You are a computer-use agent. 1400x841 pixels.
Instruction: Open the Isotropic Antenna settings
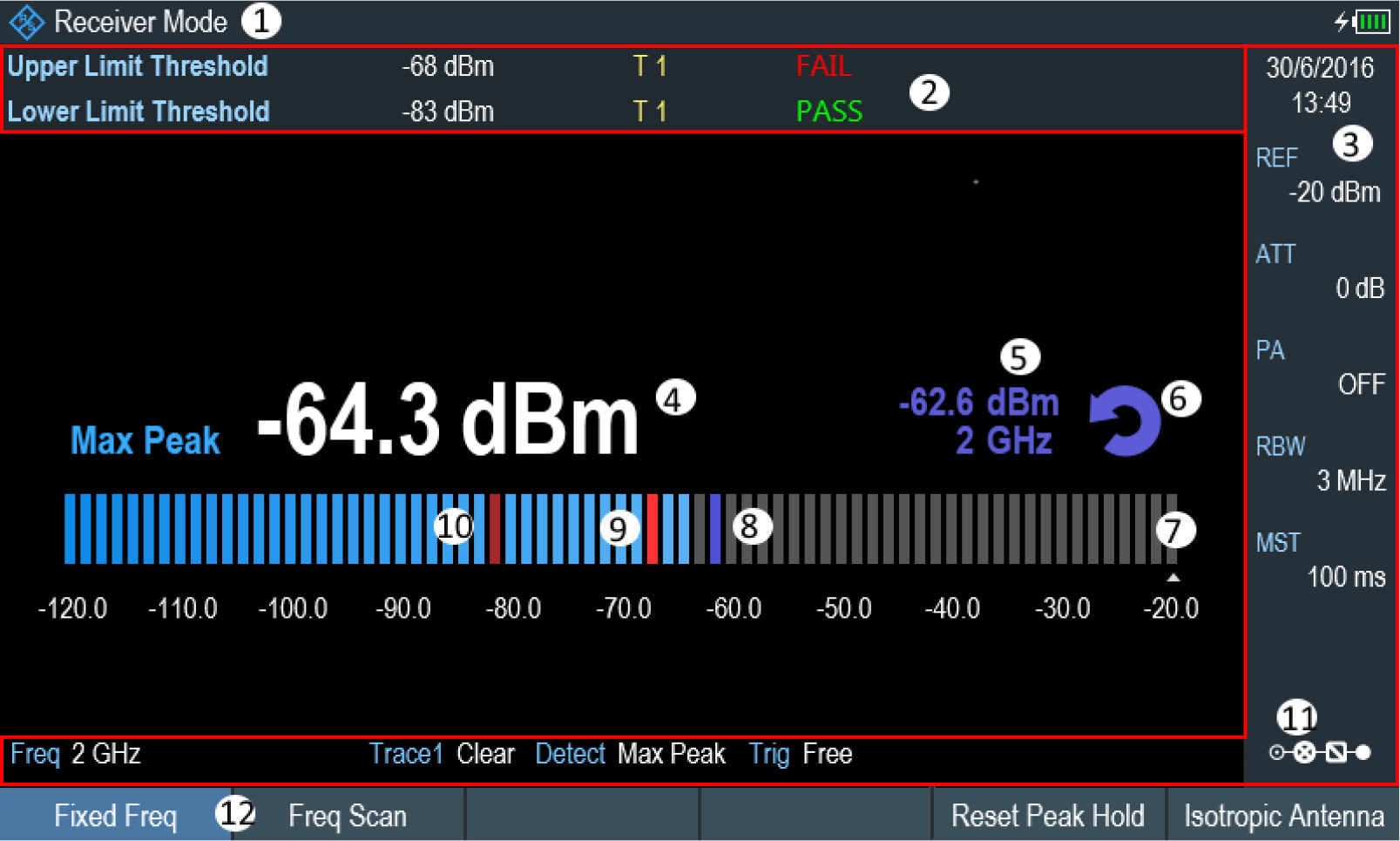coord(1281,815)
